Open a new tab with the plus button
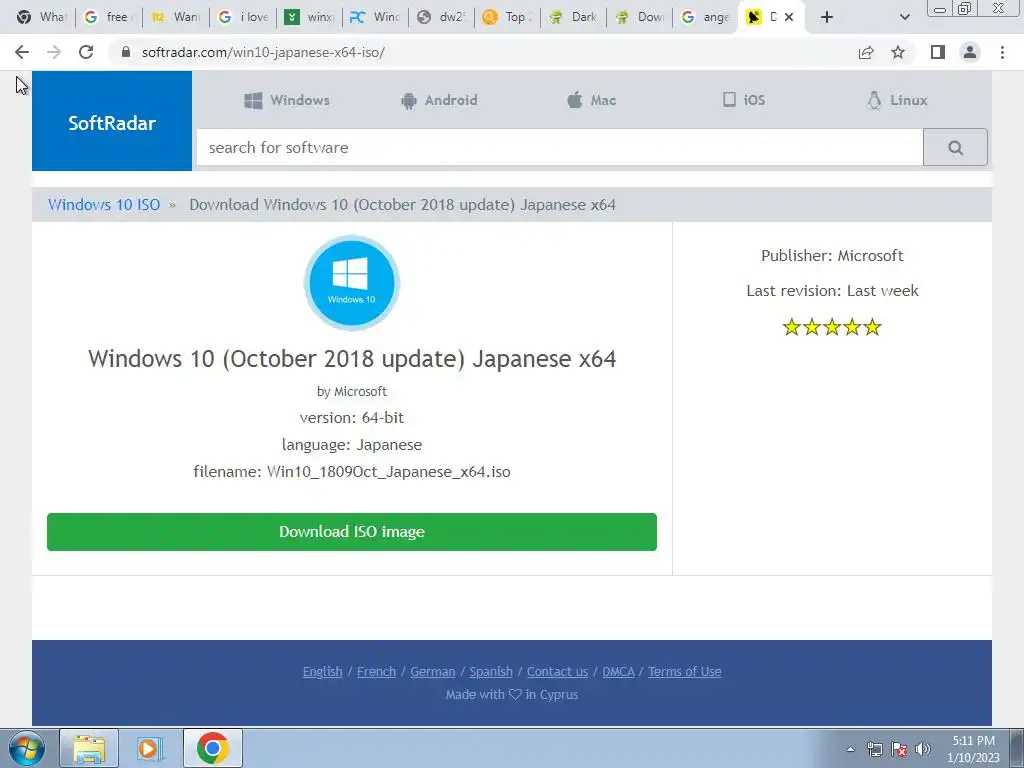Screen dimensions: 1024x768 coord(827,18)
